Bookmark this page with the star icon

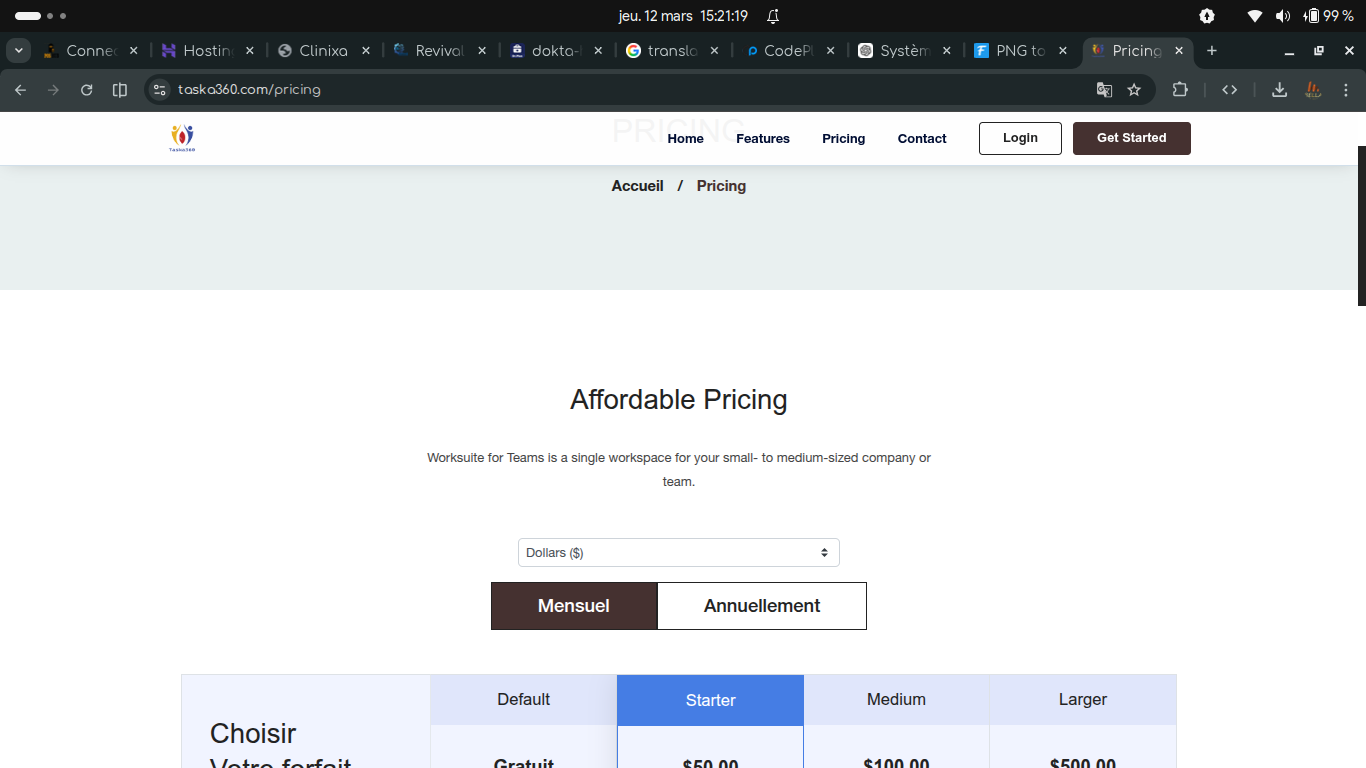(1134, 90)
